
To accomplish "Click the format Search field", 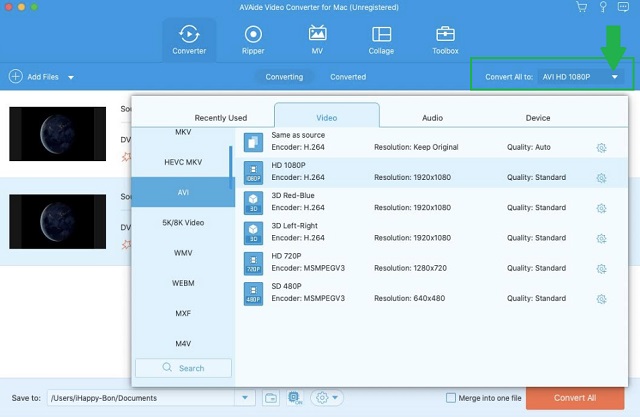I will point(183,368).
